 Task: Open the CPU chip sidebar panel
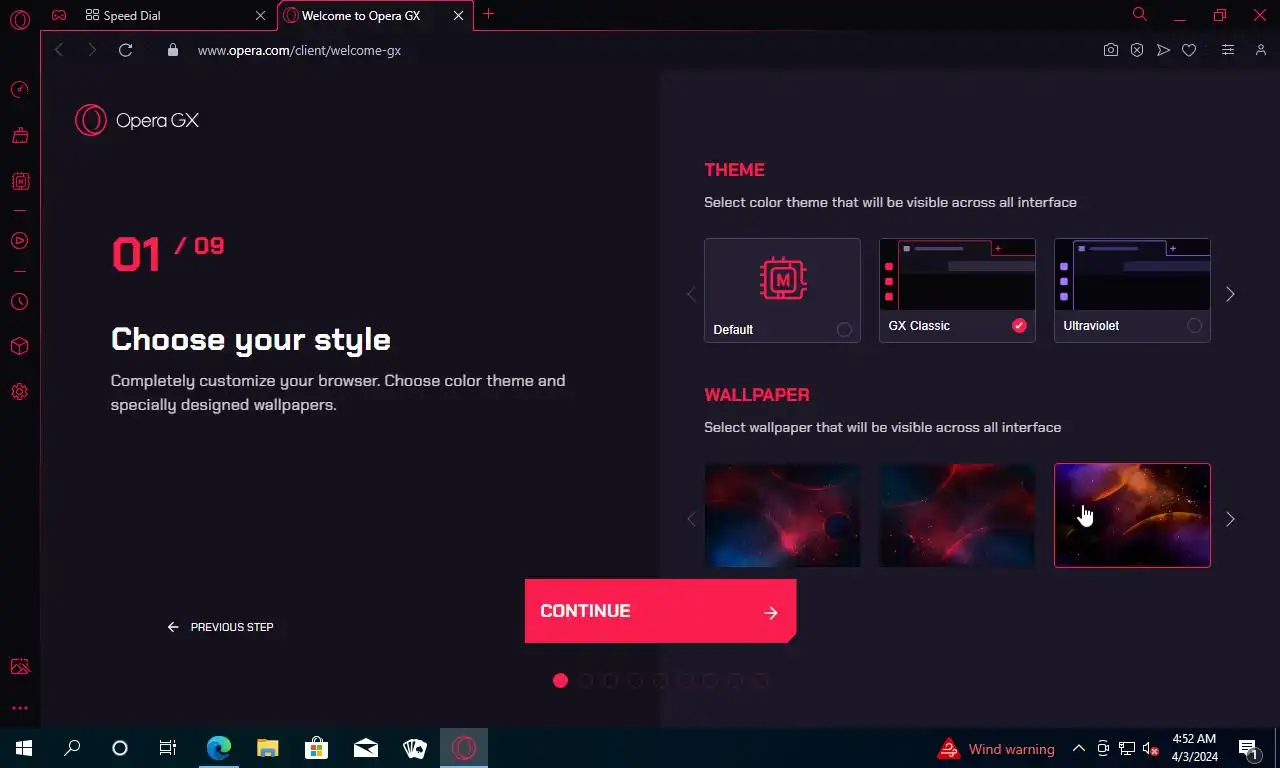coord(19,181)
